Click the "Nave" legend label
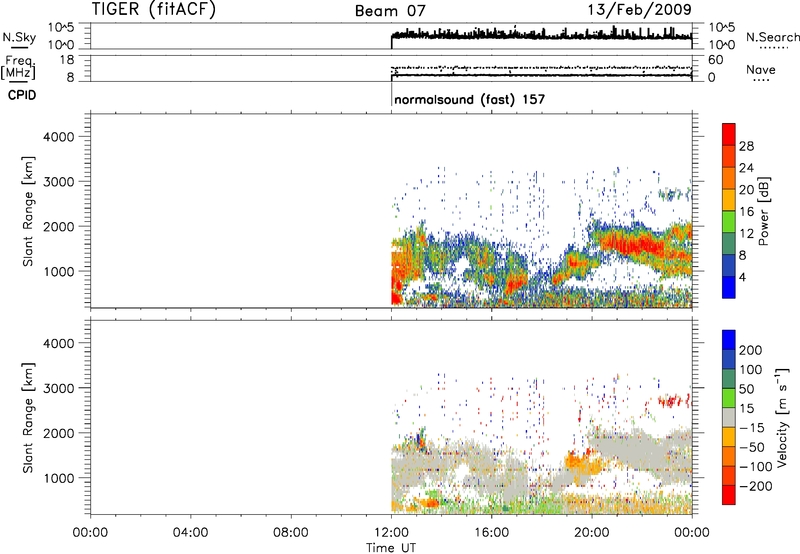 (761, 69)
